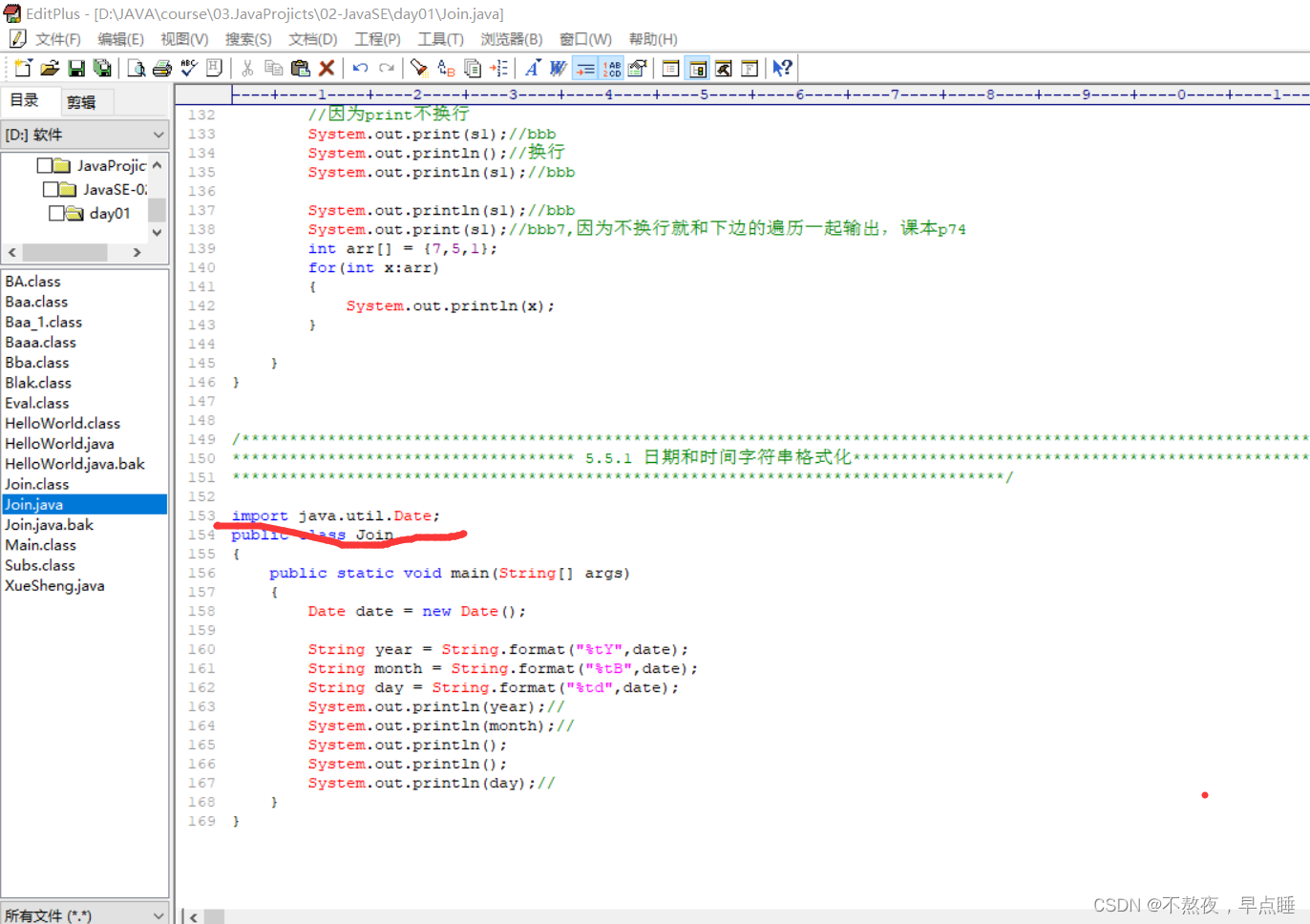Image resolution: width=1310 pixels, height=924 pixels.
Task: Run the ABC spell checker
Action: (x=189, y=68)
